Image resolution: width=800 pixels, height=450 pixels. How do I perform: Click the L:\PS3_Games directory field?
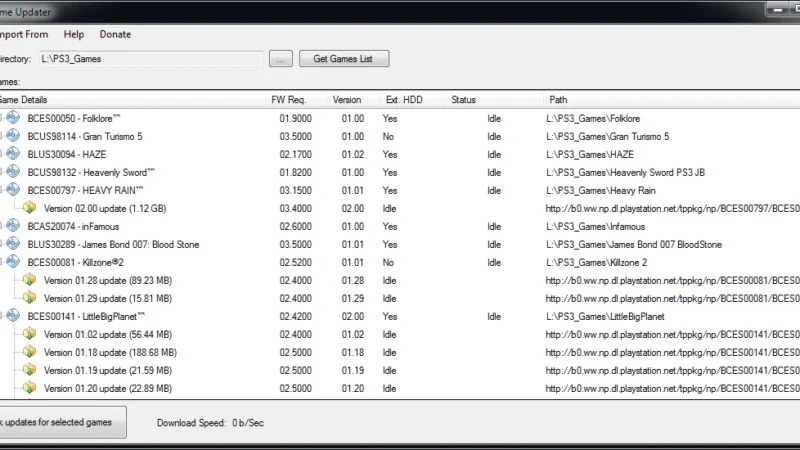(x=151, y=59)
